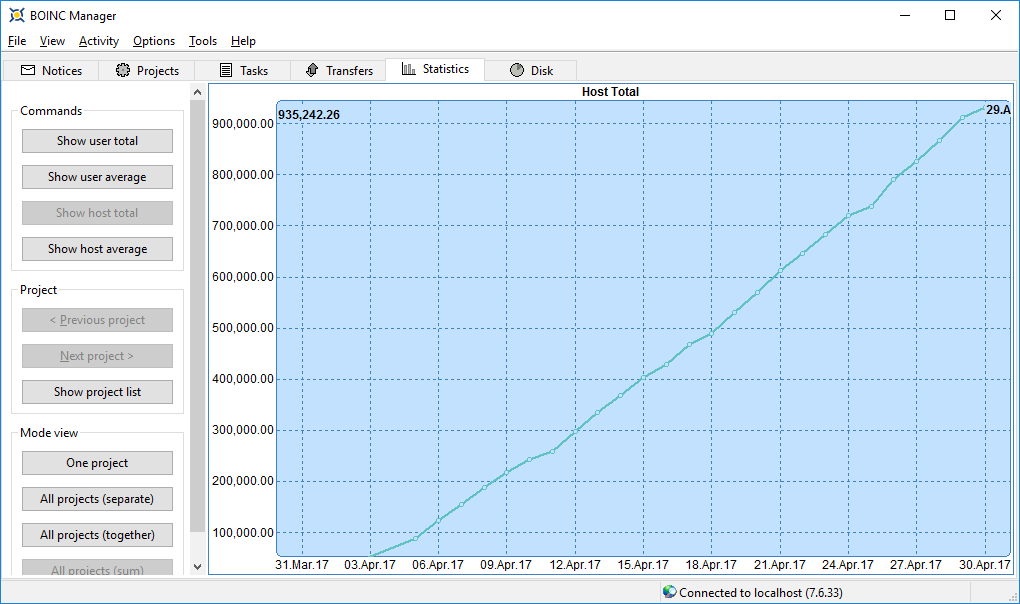Click the All projects (sum) button

(98, 567)
